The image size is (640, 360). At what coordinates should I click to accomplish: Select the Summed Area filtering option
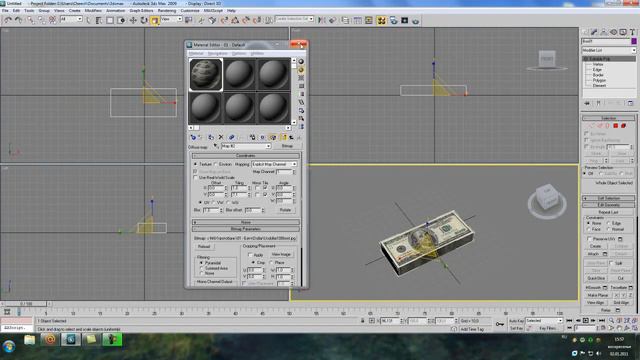(201, 268)
